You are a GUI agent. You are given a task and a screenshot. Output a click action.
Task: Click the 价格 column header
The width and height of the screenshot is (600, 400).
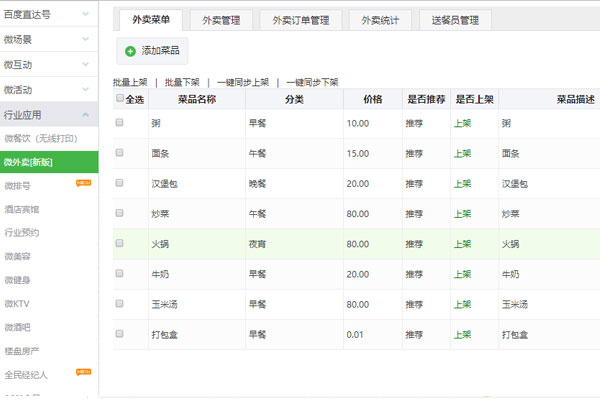373,100
